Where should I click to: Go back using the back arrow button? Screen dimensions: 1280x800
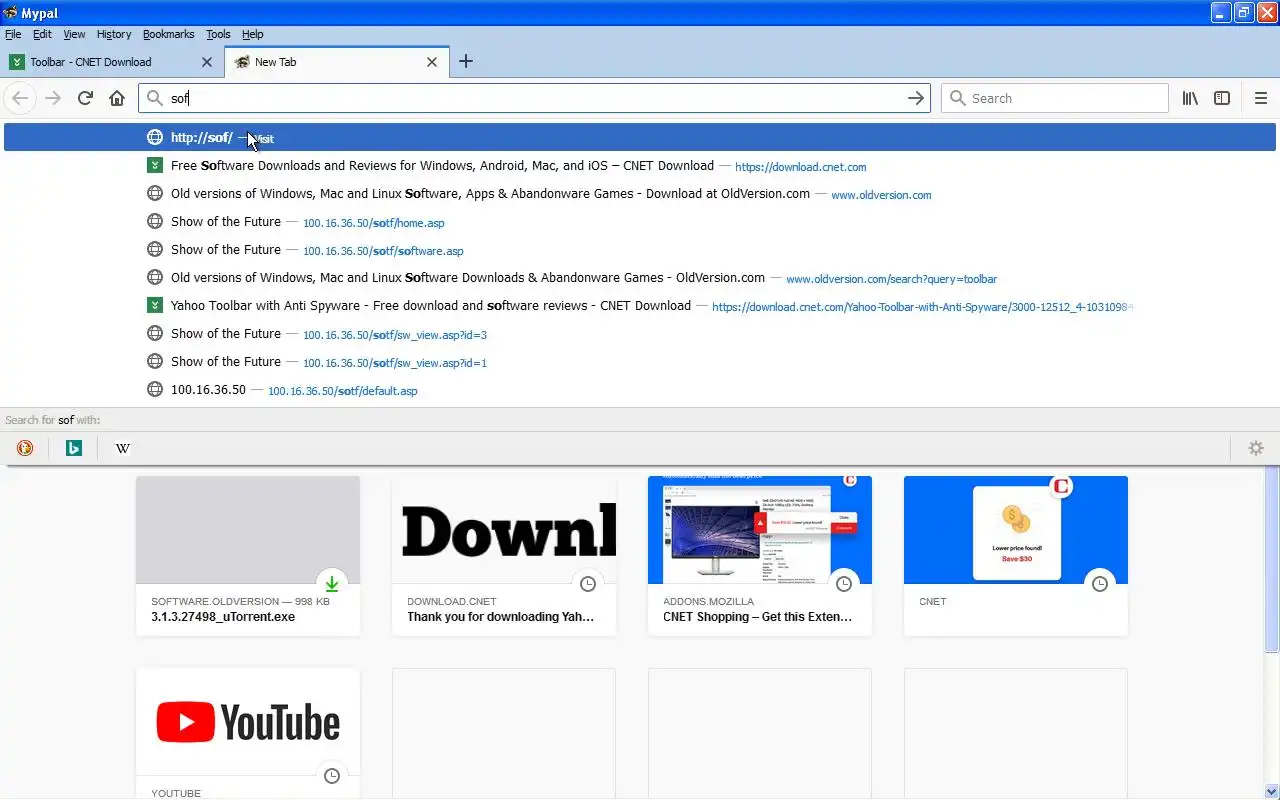pos(20,98)
